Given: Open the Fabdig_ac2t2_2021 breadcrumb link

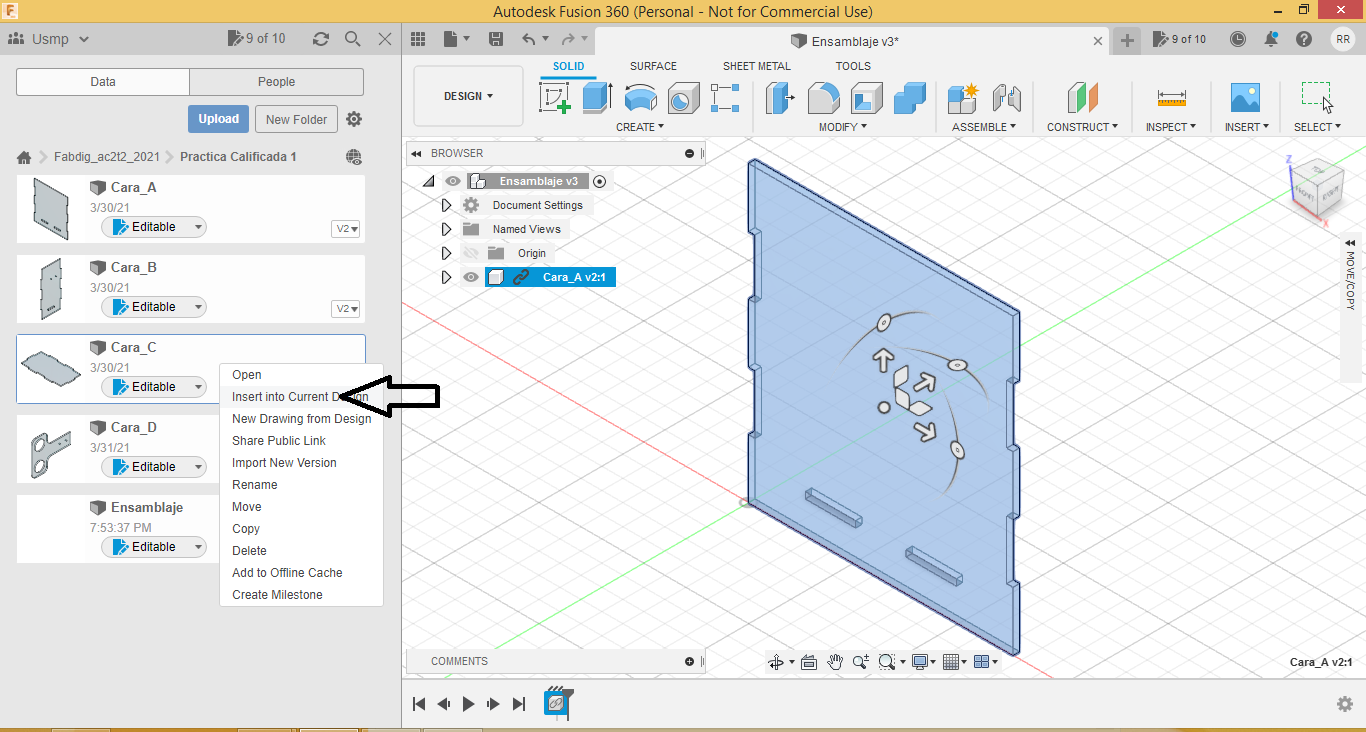Looking at the screenshot, I should pos(107,157).
